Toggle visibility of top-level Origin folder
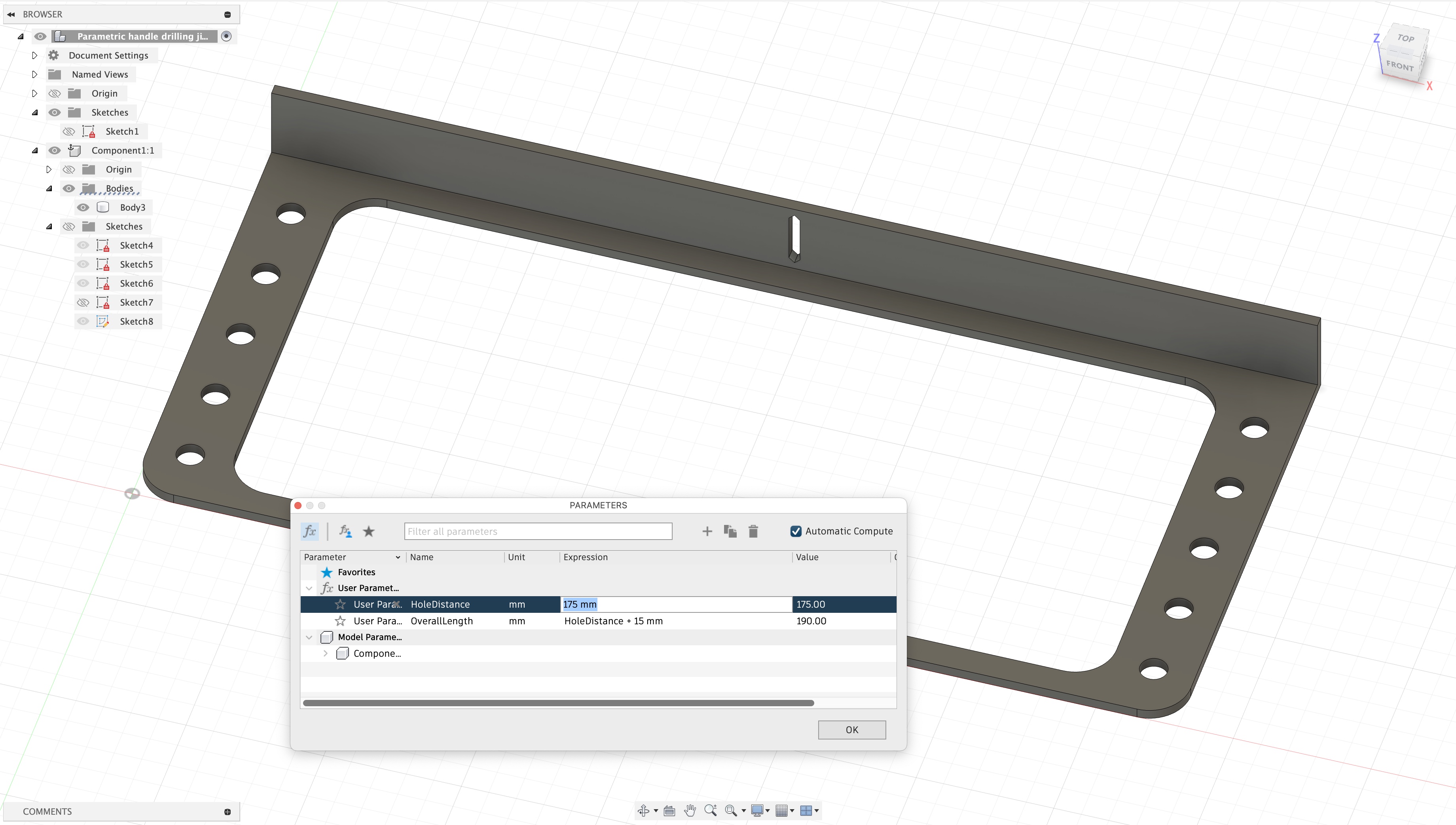The width and height of the screenshot is (1456, 825). (54, 93)
